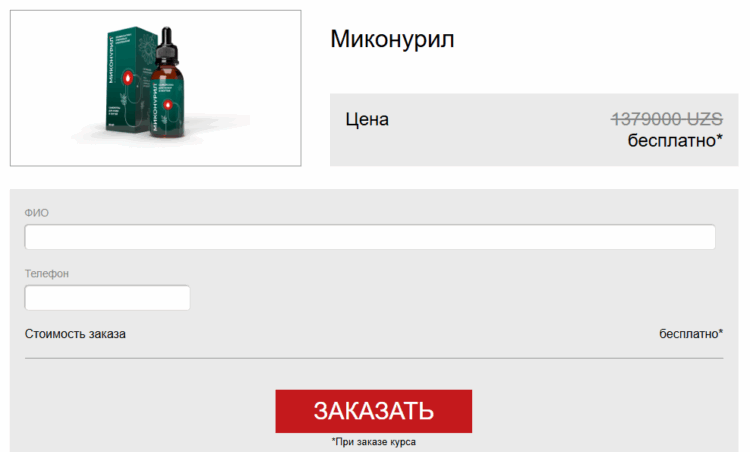Click the vertical Миконурил label on the bottle

coord(154,106)
